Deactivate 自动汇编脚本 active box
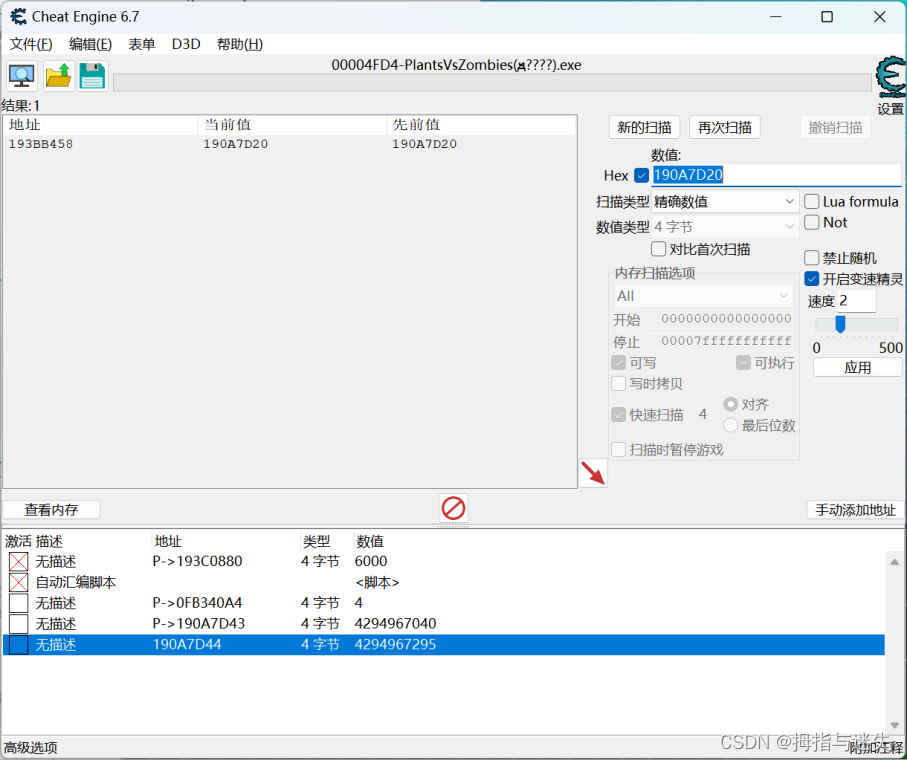The height and width of the screenshot is (761, 907). pos(19,582)
